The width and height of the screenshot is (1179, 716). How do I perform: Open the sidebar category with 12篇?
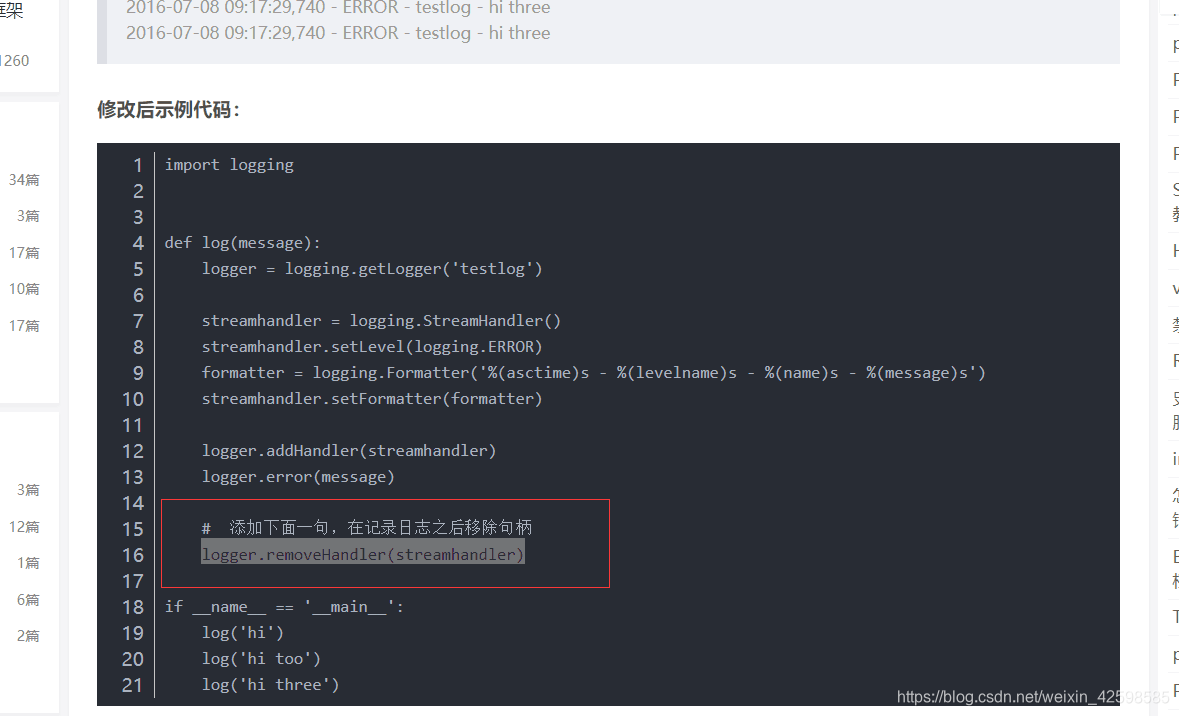tap(24, 527)
